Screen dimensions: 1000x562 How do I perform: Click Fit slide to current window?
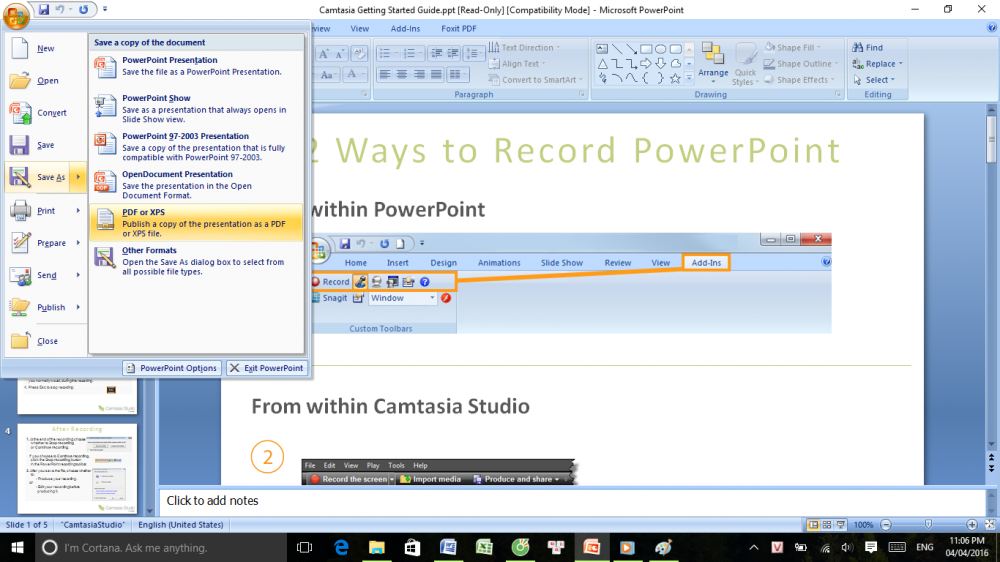click(x=990, y=525)
